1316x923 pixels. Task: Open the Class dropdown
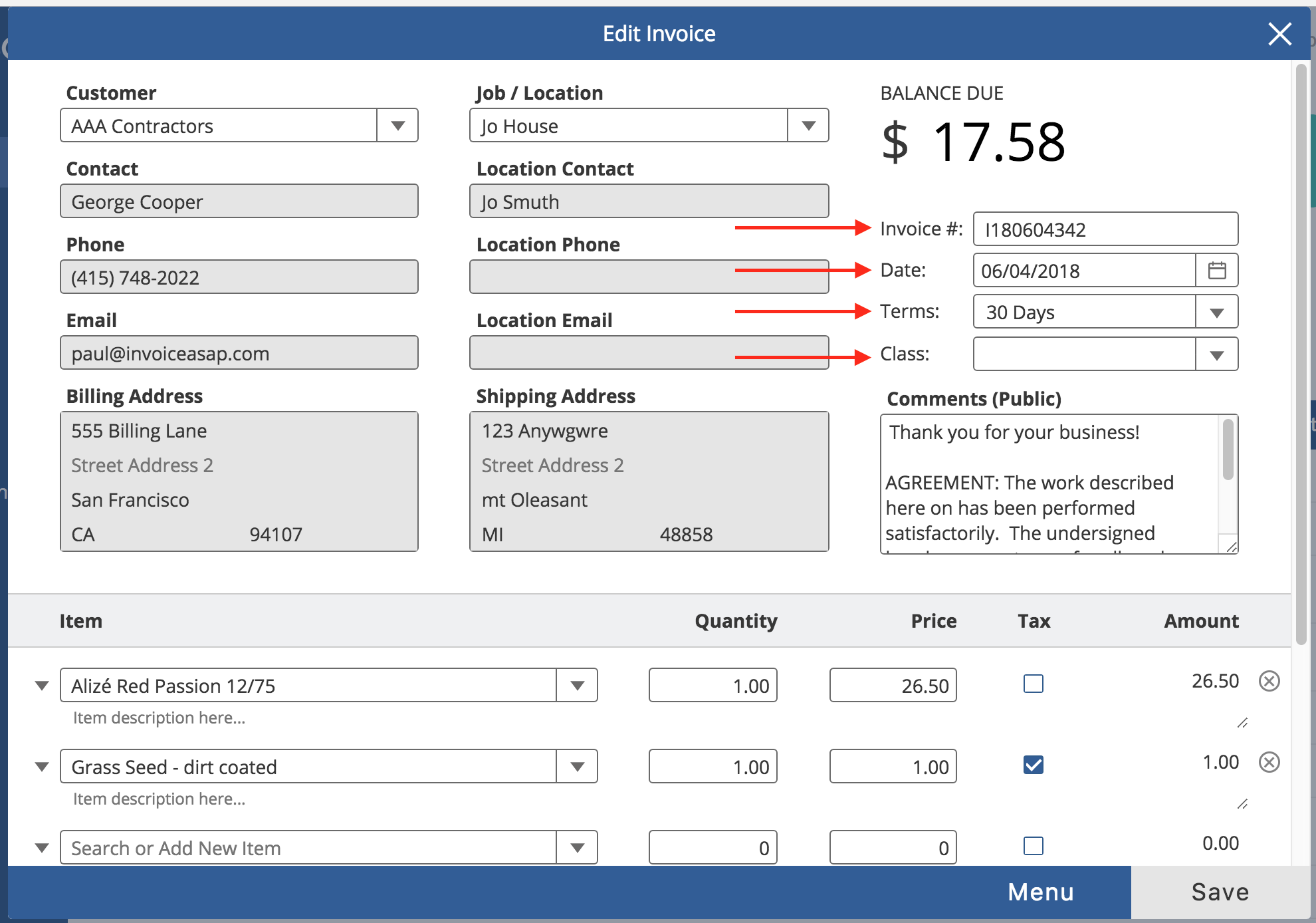pyautogui.click(x=1217, y=354)
